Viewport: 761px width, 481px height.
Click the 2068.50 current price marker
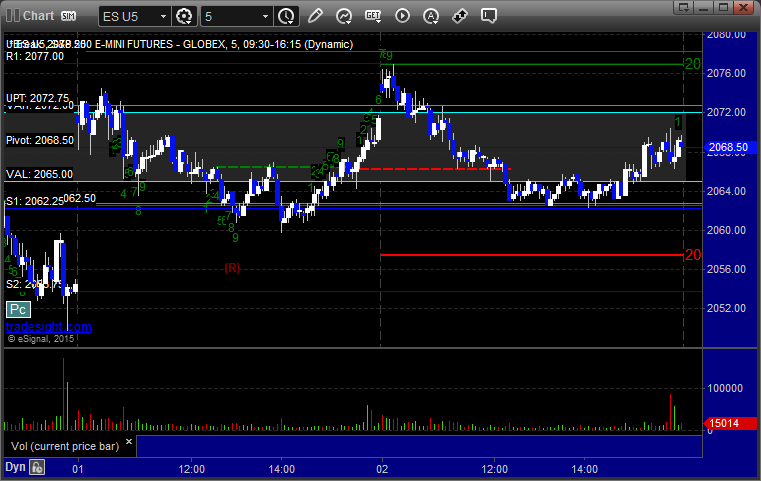(729, 147)
